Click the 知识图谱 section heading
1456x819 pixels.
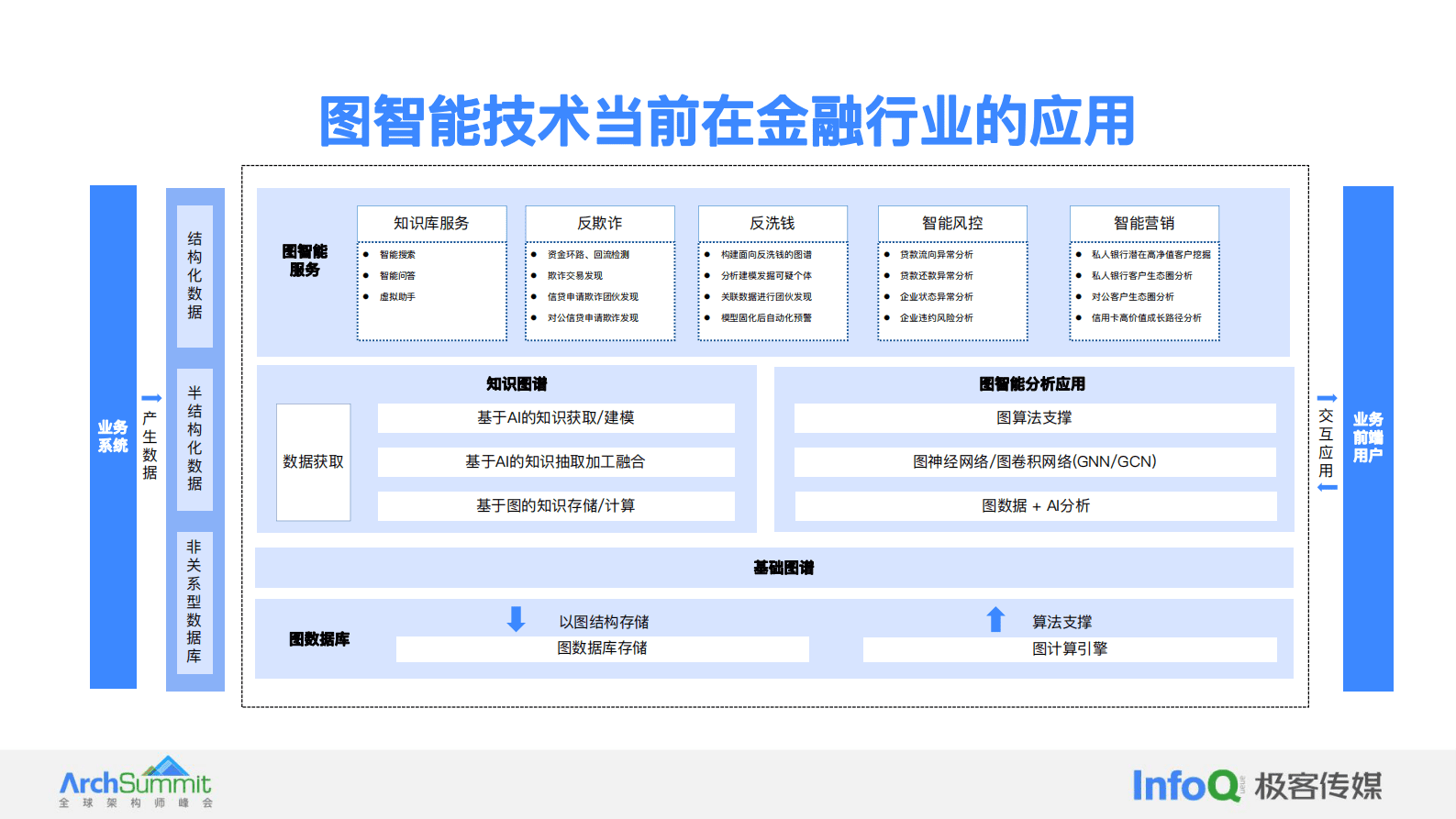(x=517, y=384)
